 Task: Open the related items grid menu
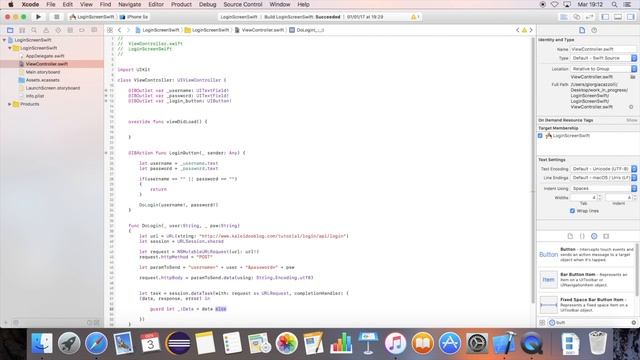point(110,30)
